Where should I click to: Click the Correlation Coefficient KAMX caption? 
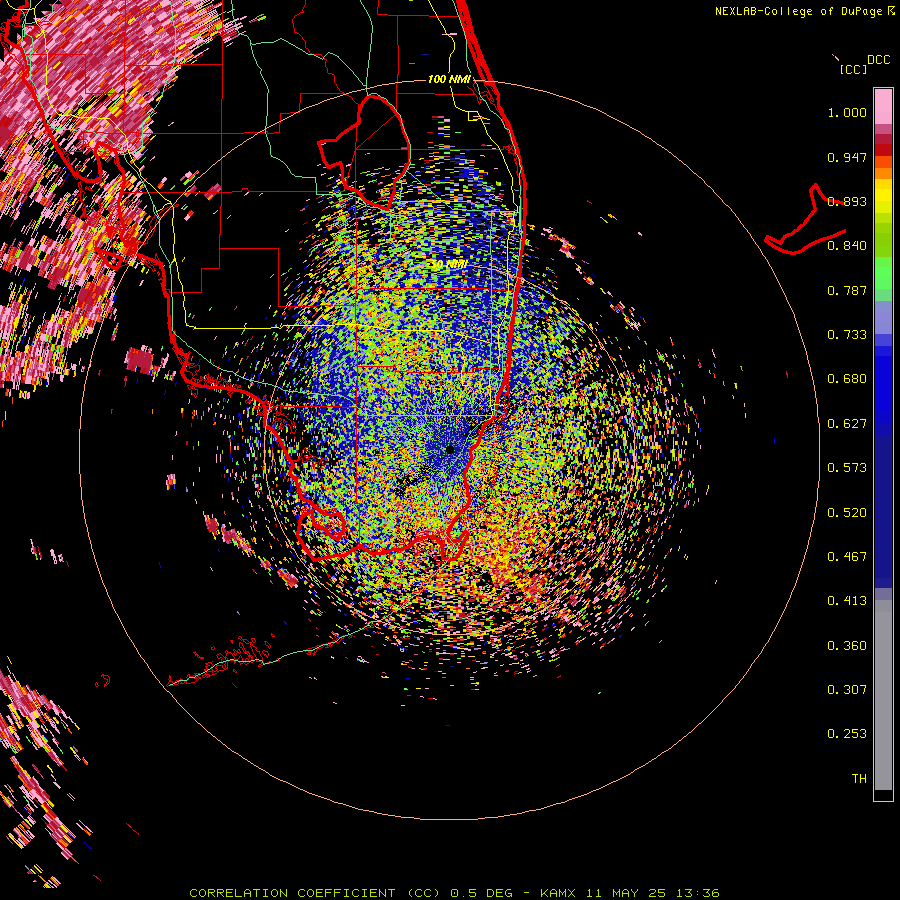[455, 893]
